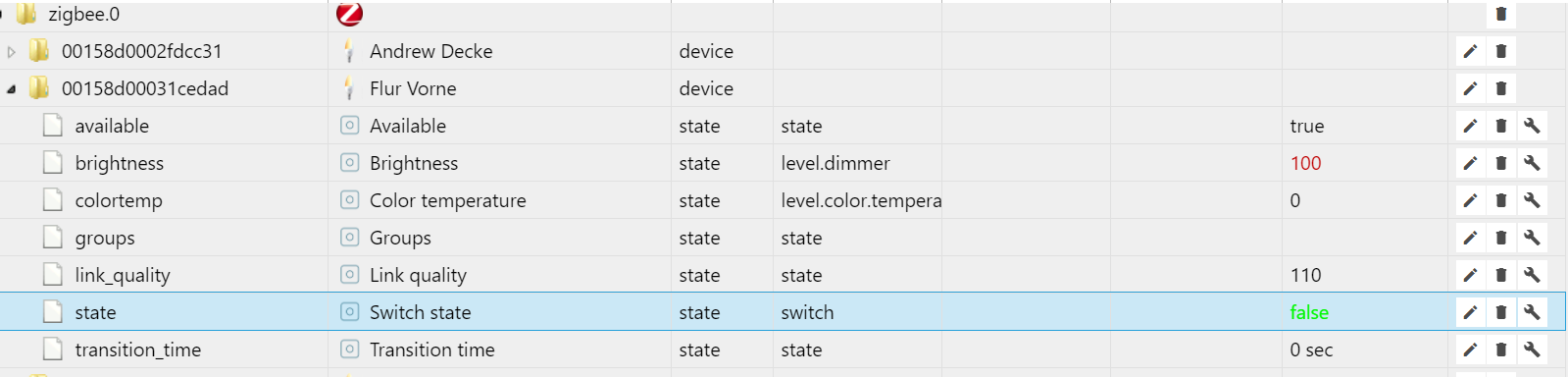Image resolution: width=1568 pixels, height=377 pixels.
Task: Collapse the 00158d00031cedad device node
Action: pos(11,89)
